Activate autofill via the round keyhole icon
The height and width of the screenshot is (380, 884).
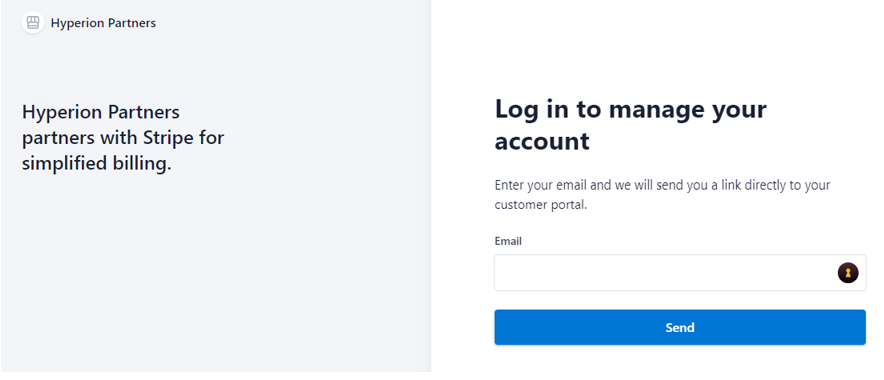847,273
